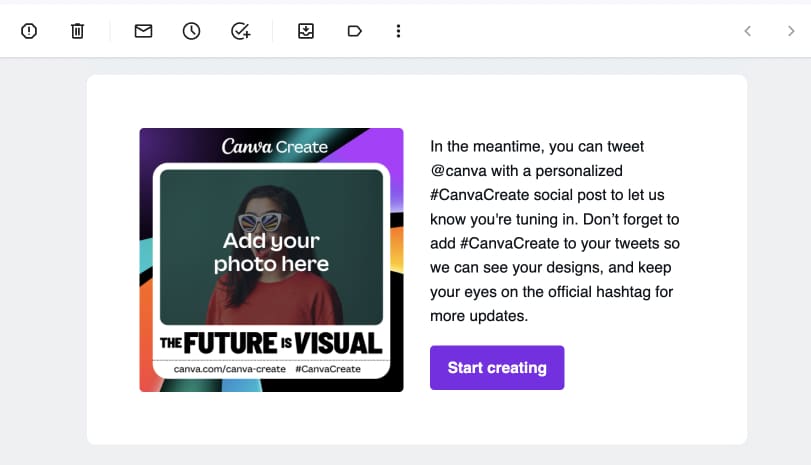Go to older email arrow
This screenshot has height=465, width=811.
click(791, 31)
